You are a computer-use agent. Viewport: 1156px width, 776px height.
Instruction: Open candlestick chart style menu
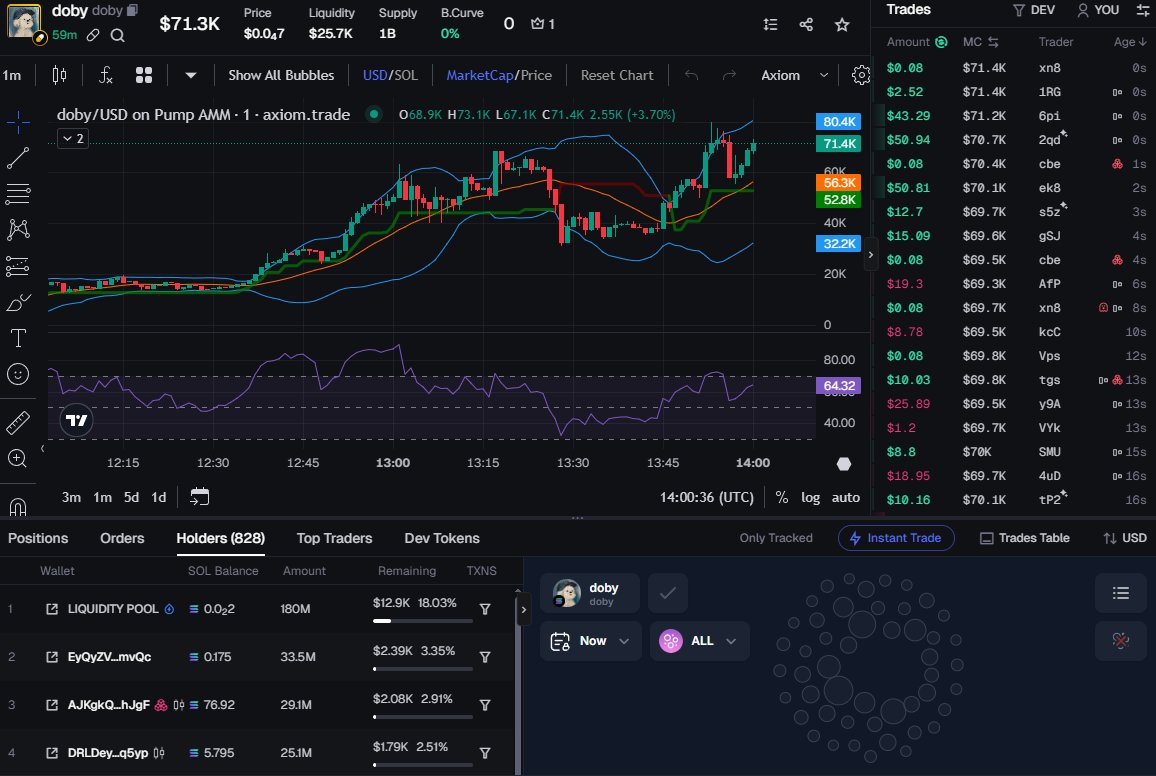click(59, 75)
